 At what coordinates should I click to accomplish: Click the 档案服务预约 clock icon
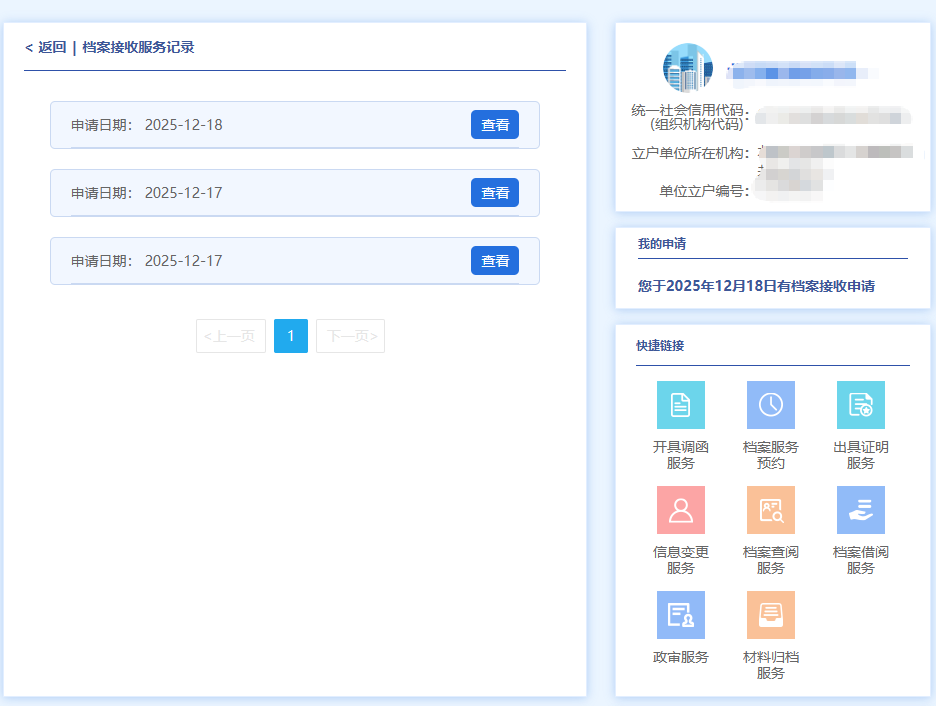[x=770, y=405]
